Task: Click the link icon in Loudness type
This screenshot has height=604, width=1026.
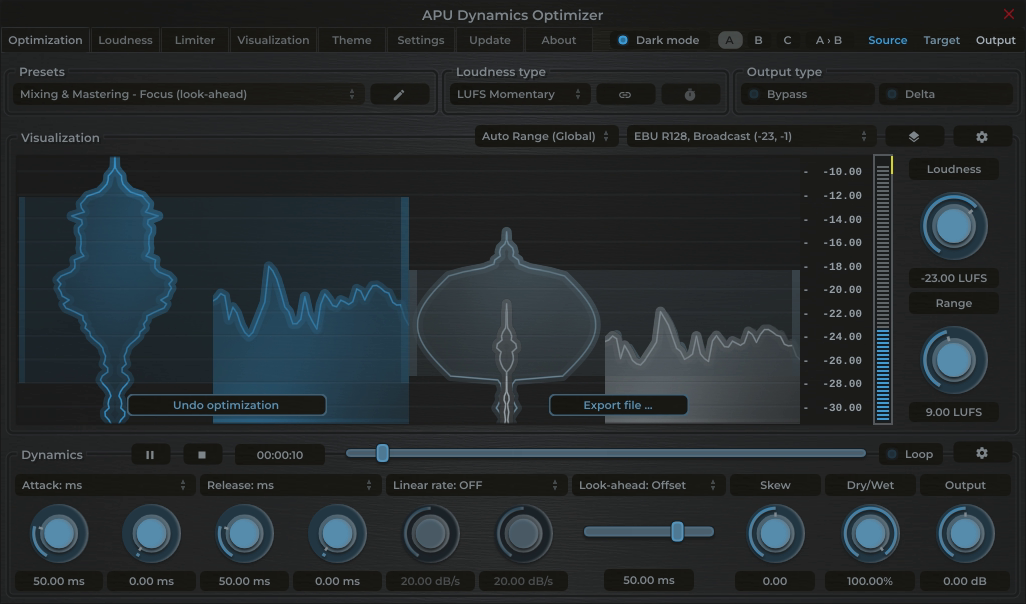Action: pyautogui.click(x=625, y=93)
